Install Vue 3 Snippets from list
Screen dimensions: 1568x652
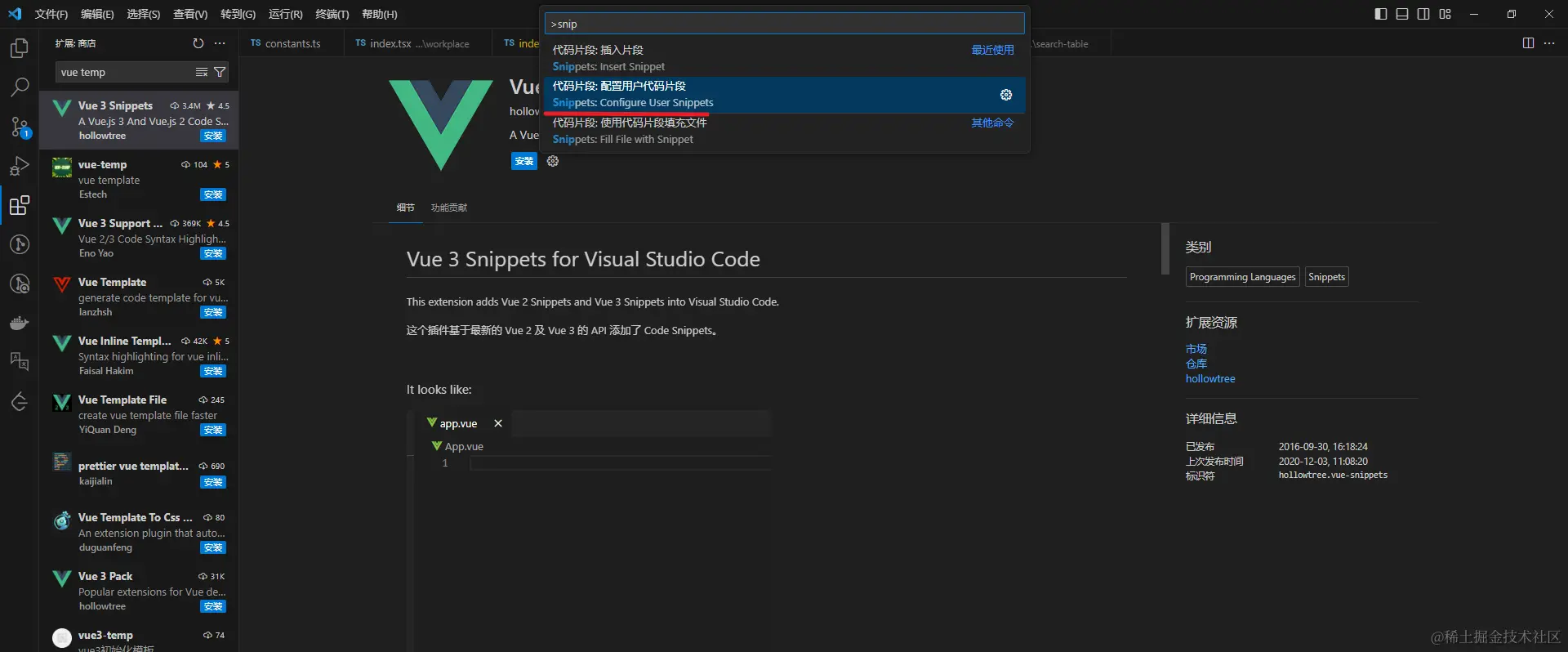point(213,136)
